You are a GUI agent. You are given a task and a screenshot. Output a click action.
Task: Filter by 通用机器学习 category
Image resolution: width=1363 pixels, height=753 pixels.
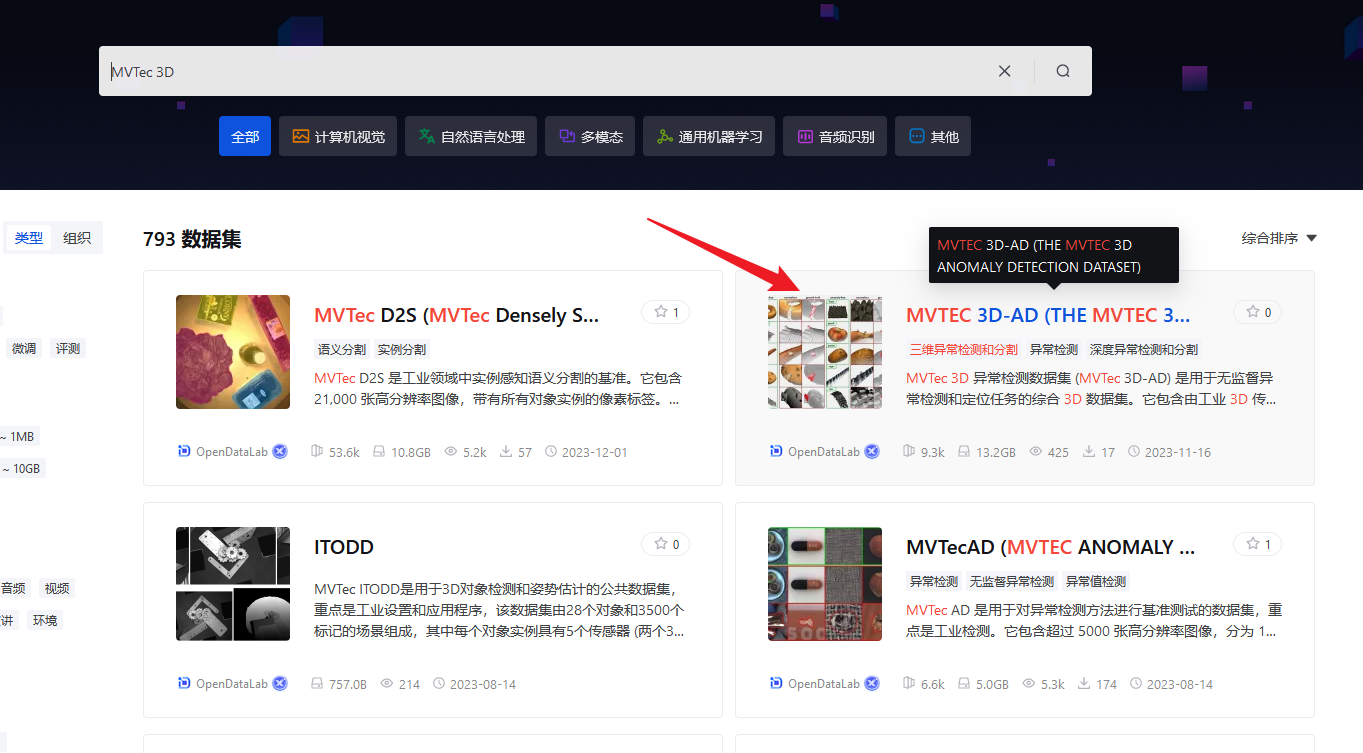(x=709, y=136)
